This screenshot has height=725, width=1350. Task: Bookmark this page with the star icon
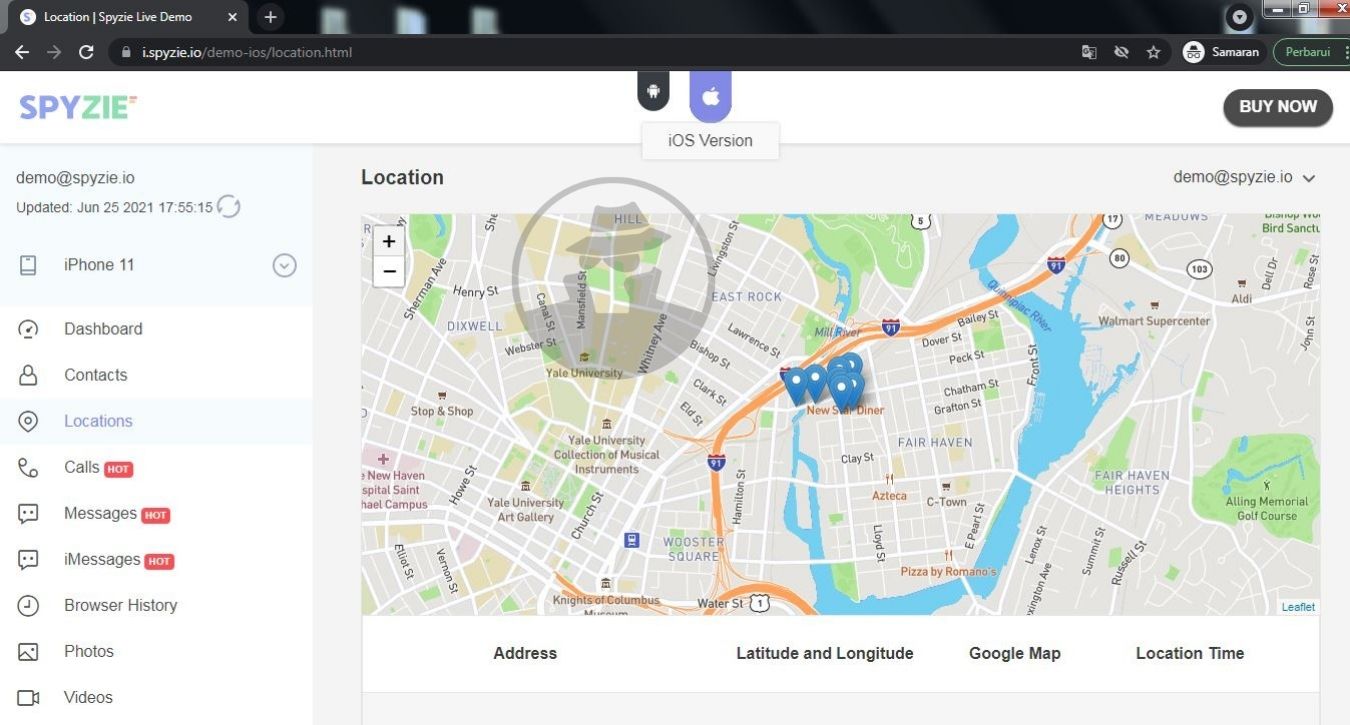pos(1153,52)
